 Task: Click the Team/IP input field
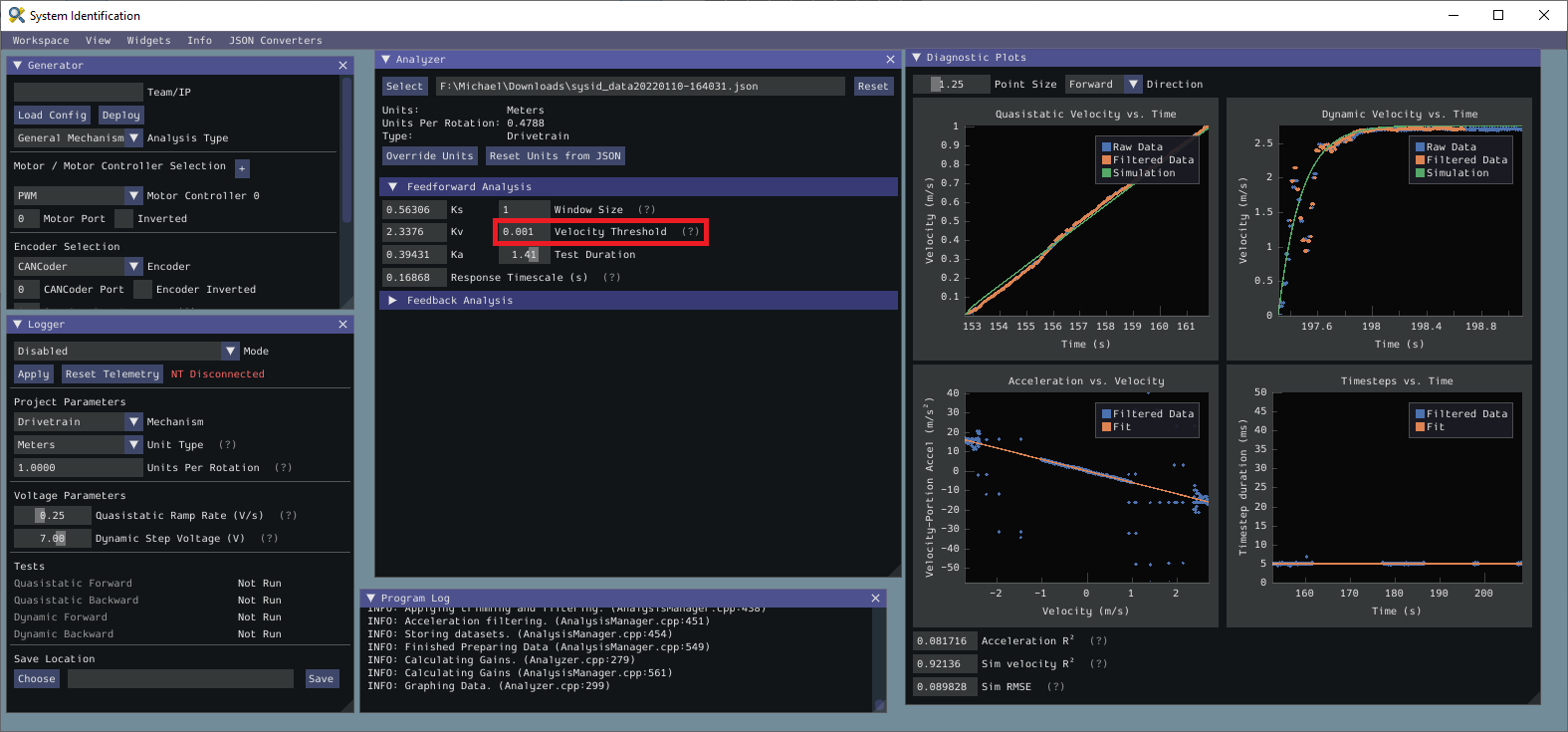79,93
